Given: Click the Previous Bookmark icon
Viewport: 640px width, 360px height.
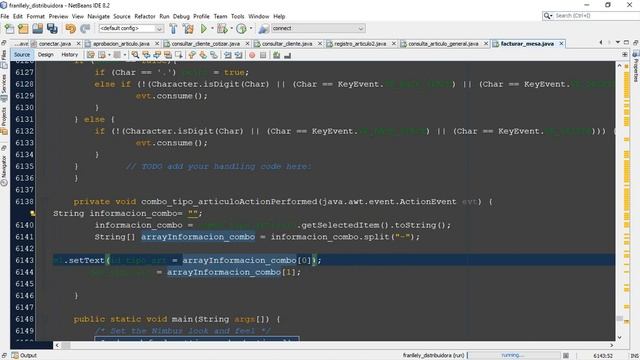Looking at the screenshot, I should pyautogui.click(x=192, y=55).
